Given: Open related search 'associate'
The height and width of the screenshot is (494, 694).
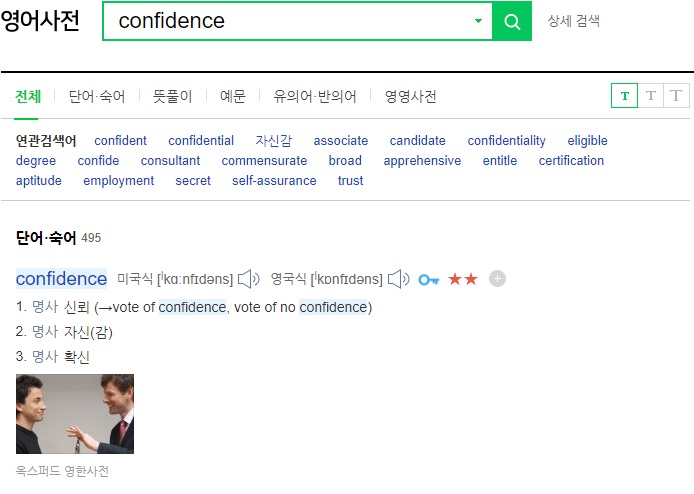Looking at the screenshot, I should (341, 141).
